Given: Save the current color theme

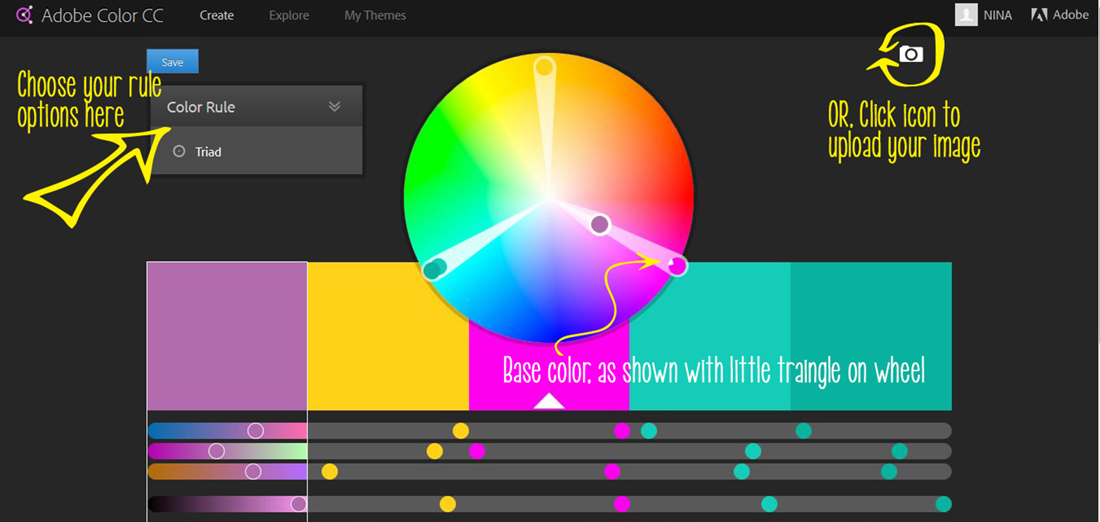Looking at the screenshot, I should pyautogui.click(x=173, y=62).
